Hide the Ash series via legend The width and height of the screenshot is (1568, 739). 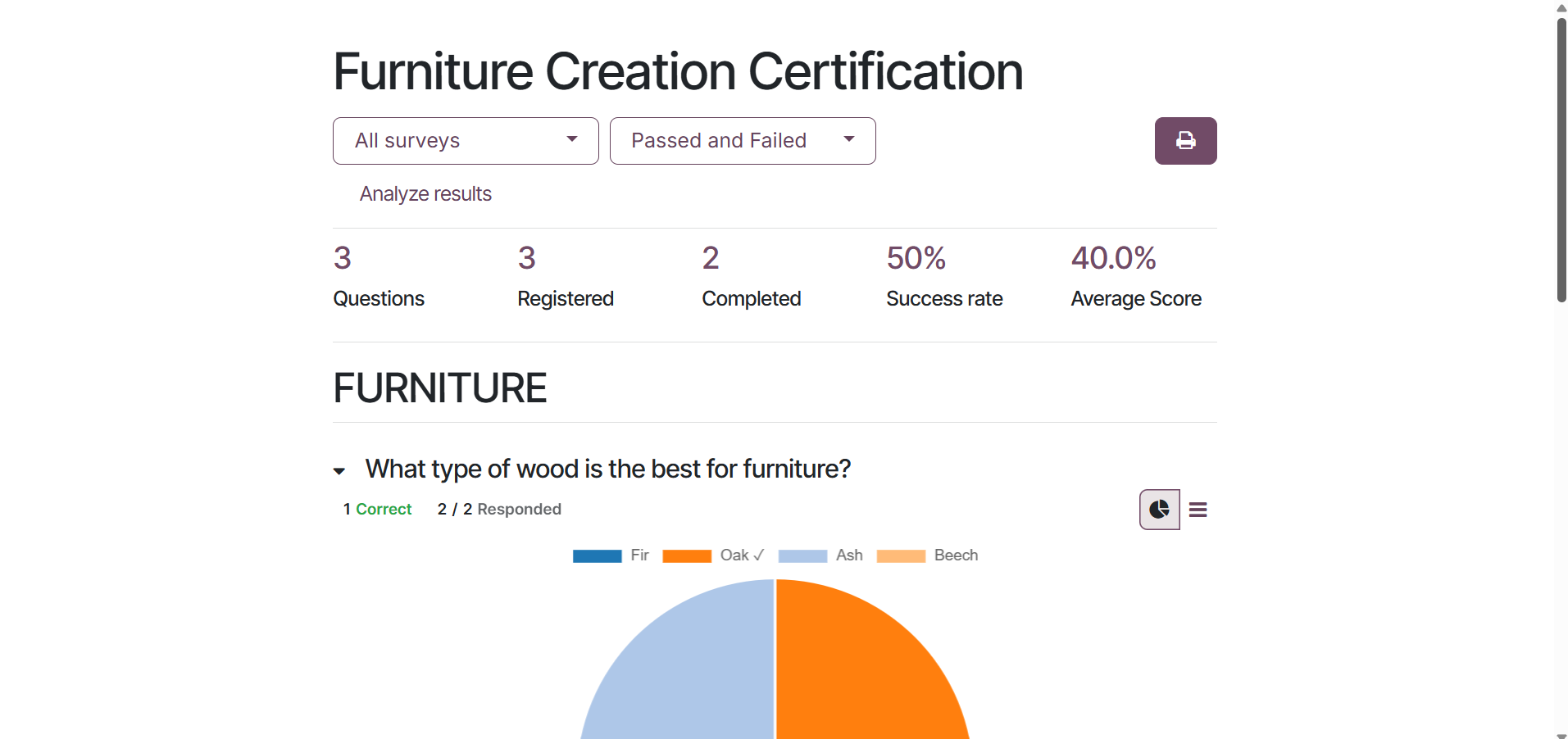(820, 555)
